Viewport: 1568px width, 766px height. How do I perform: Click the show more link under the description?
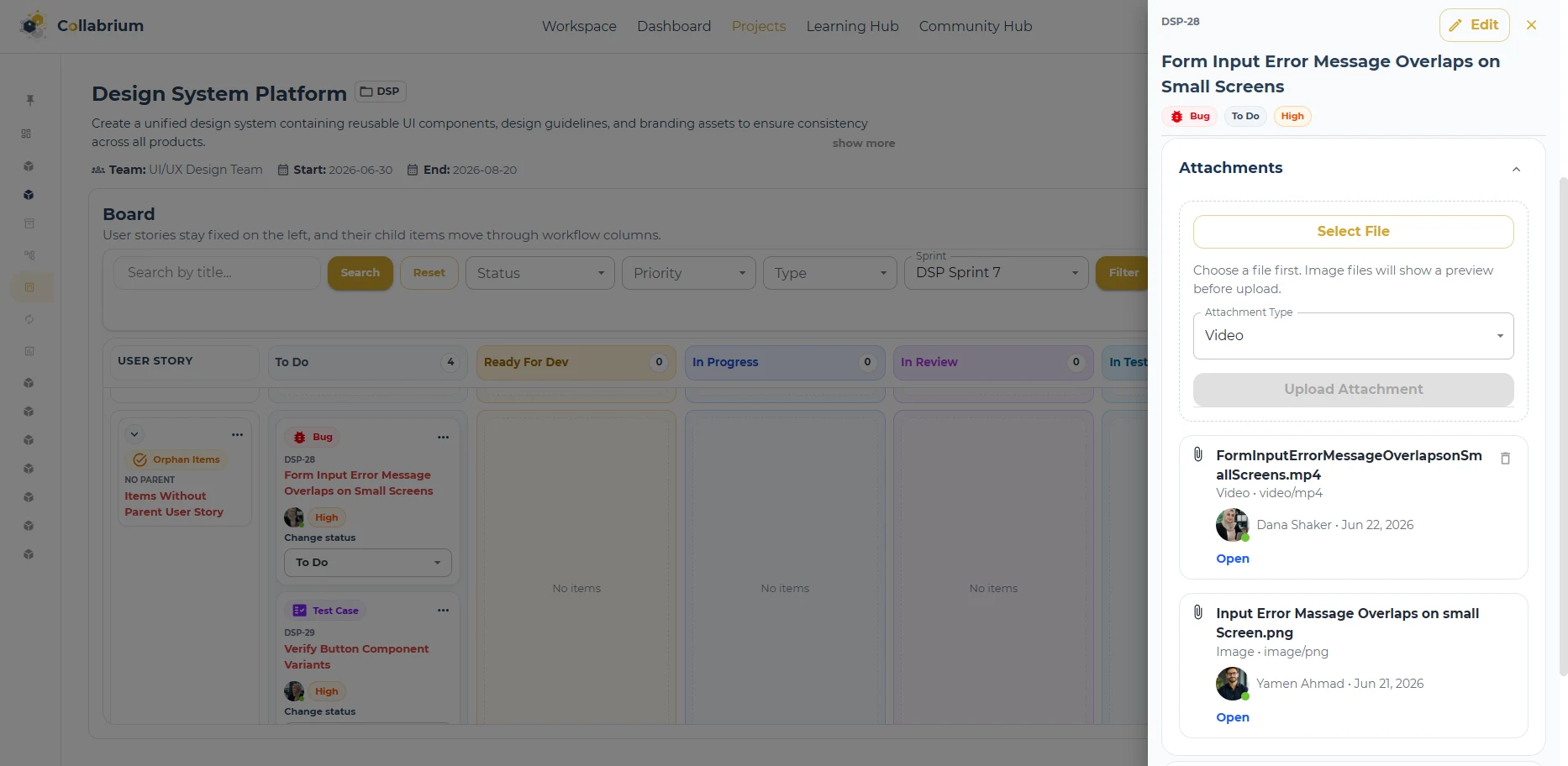coord(863,144)
